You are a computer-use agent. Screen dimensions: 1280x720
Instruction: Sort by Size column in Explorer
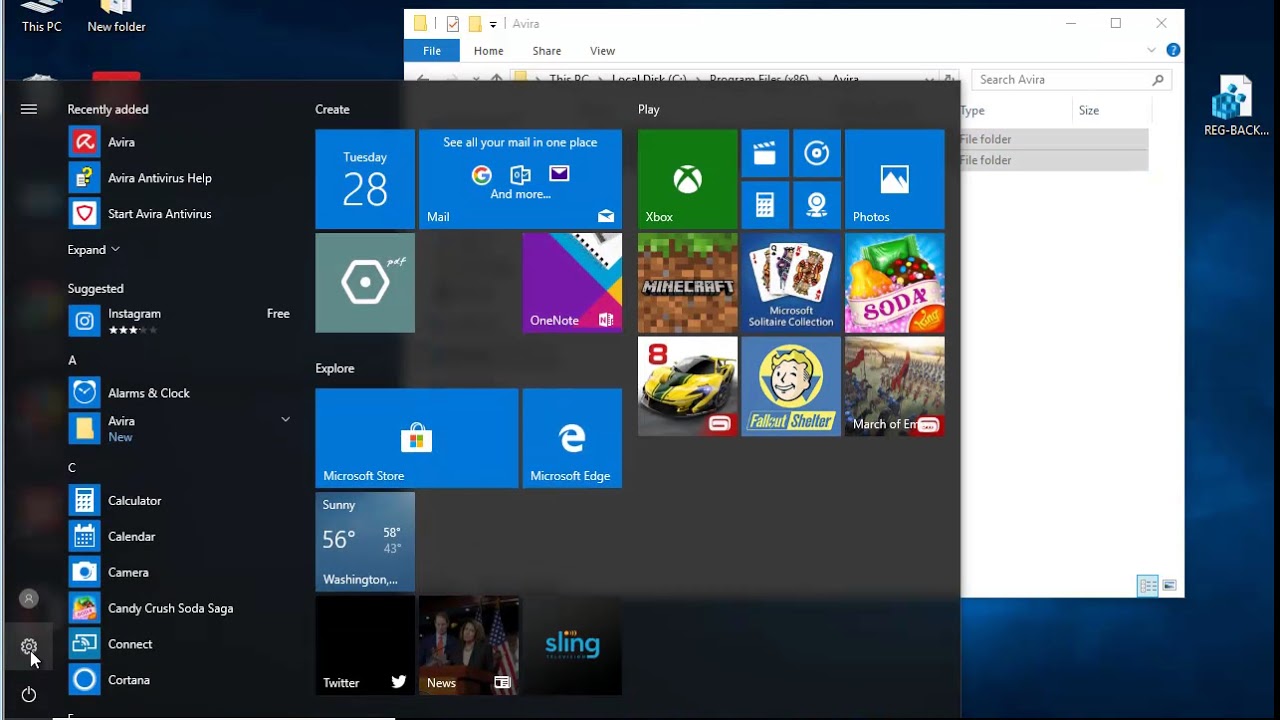coord(1089,111)
